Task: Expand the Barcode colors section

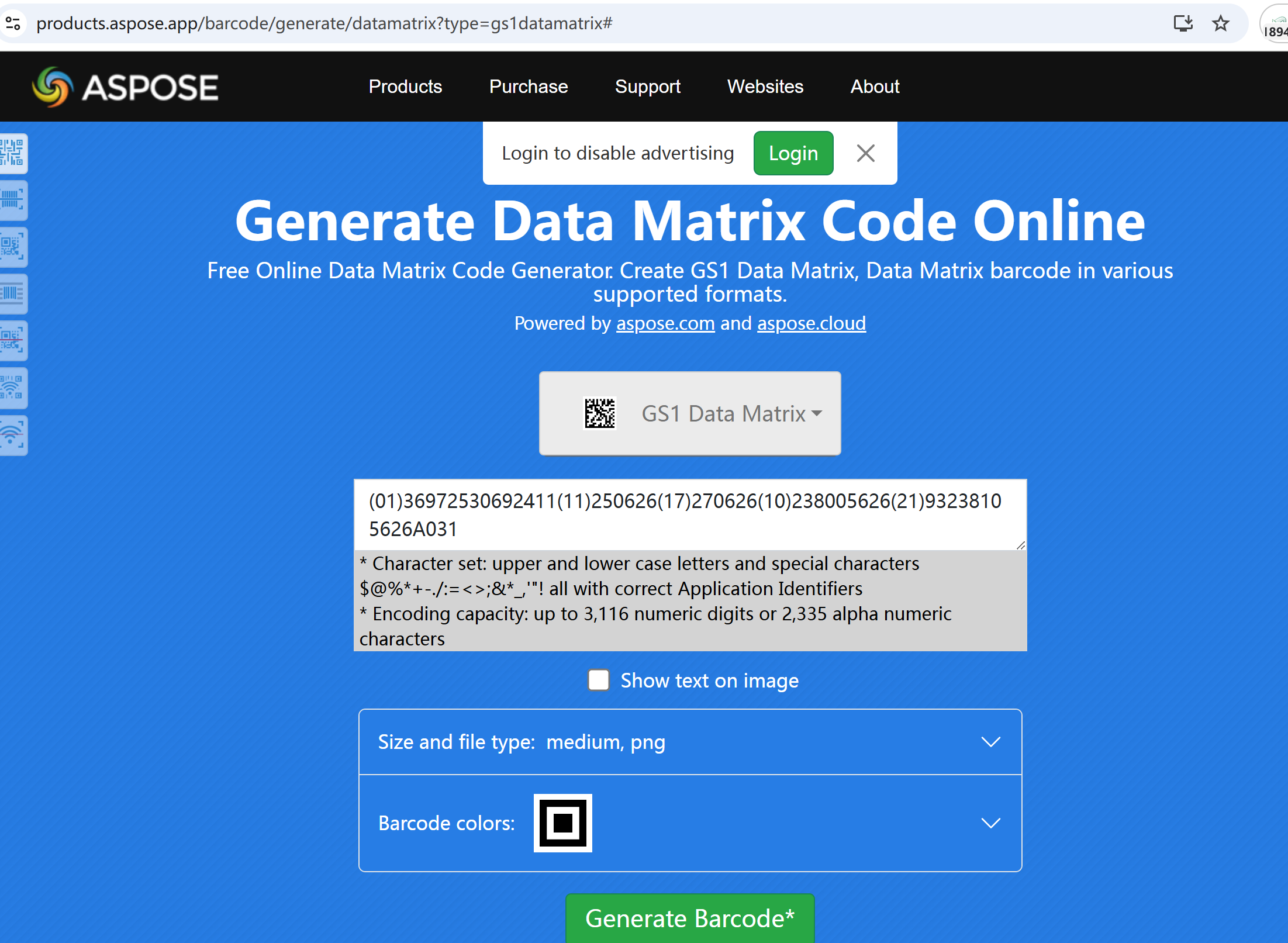Action: pos(690,823)
